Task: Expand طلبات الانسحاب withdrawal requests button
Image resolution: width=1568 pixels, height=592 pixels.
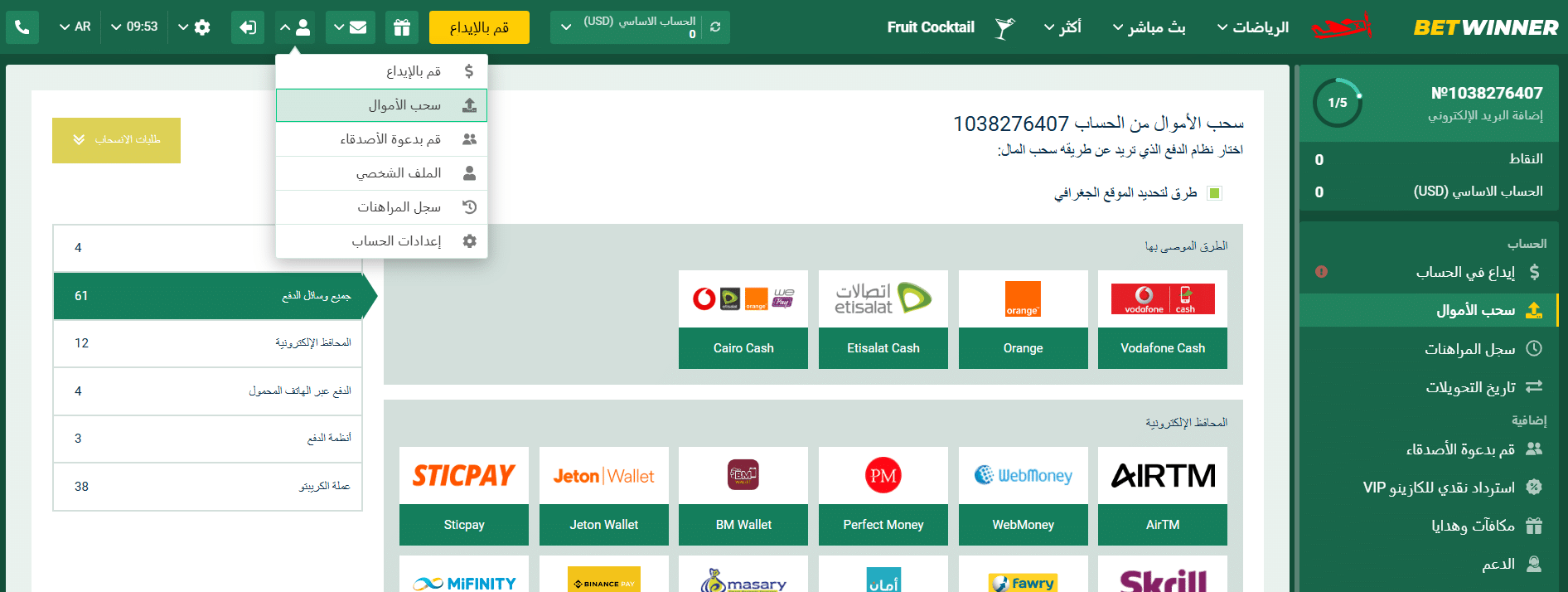Action: (116, 140)
